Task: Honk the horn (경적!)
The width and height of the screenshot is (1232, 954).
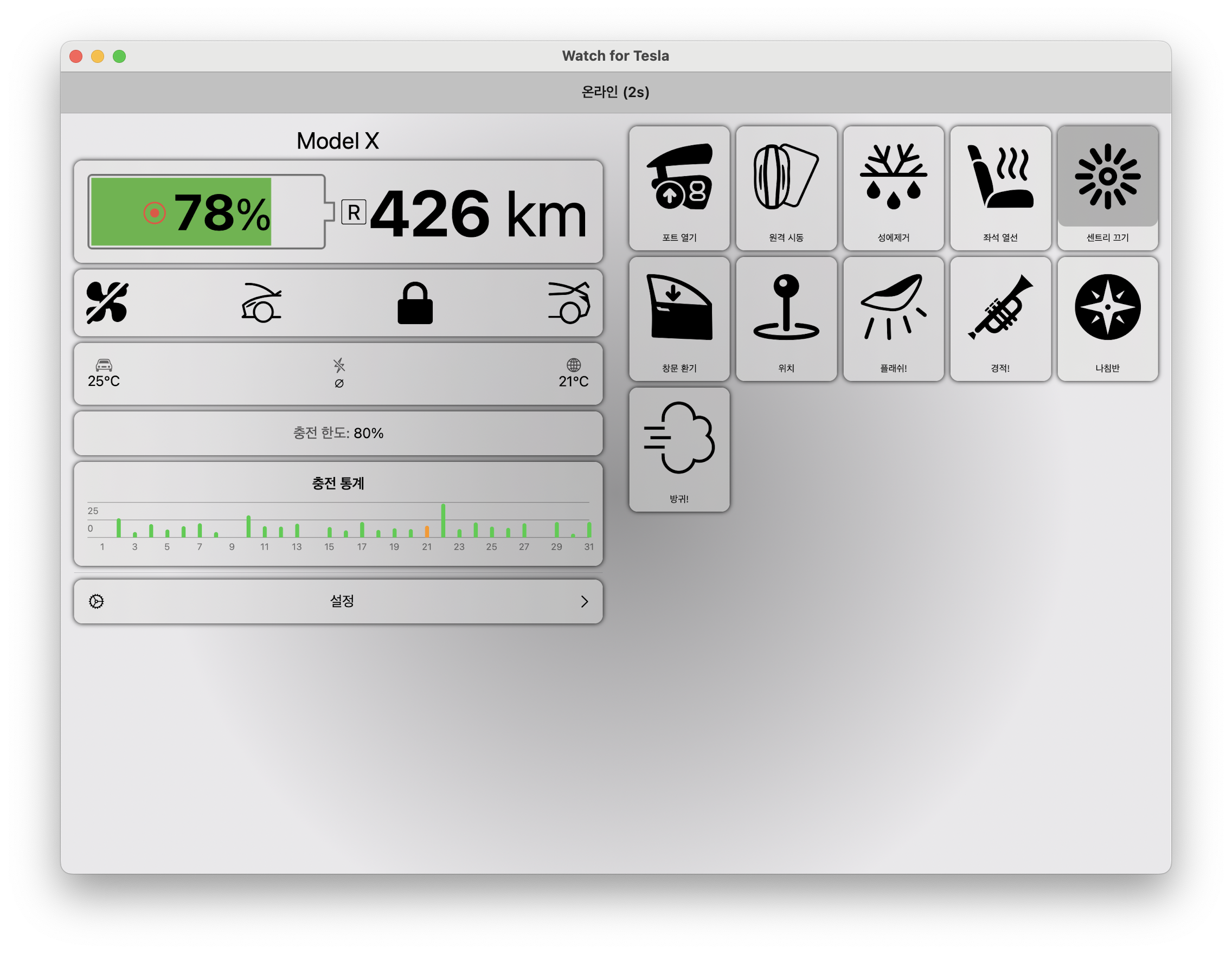Action: coord(1000,319)
